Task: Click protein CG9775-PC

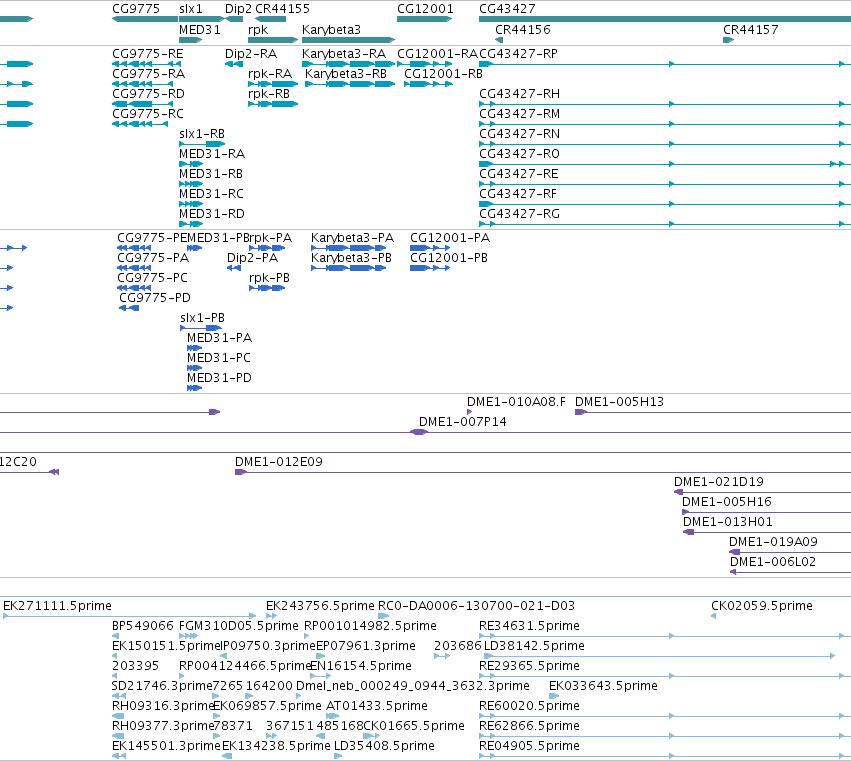Action: (134, 288)
